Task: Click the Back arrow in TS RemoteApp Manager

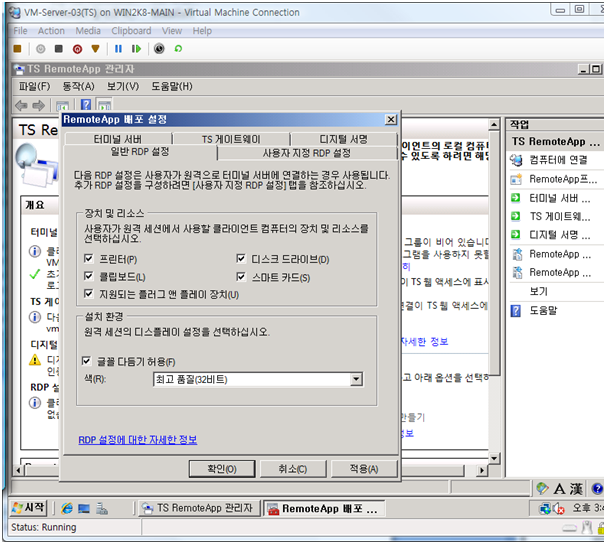Action: click(21, 105)
